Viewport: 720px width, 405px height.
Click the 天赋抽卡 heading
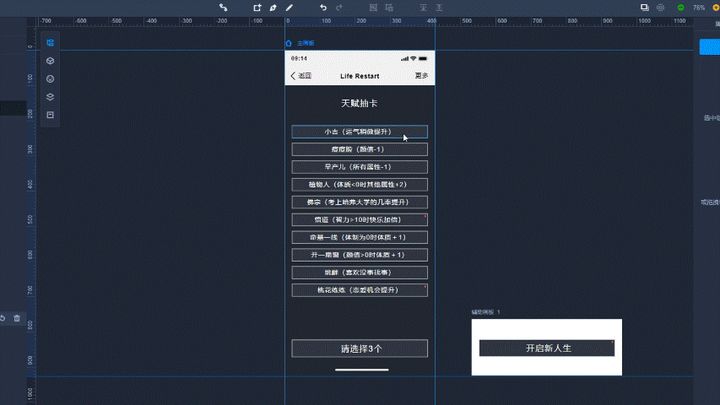pos(360,103)
